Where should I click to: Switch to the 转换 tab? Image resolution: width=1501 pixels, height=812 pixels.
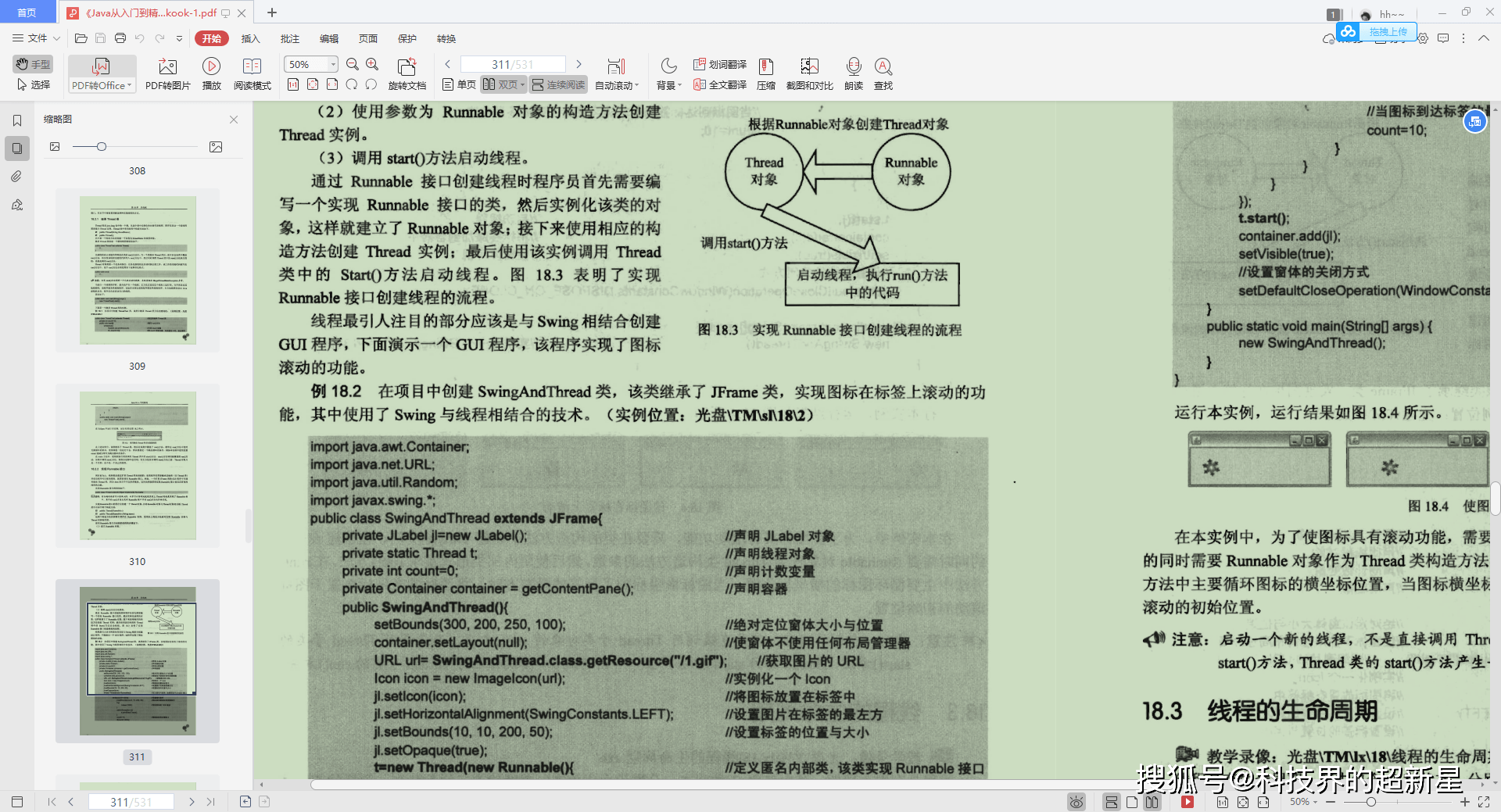click(446, 38)
